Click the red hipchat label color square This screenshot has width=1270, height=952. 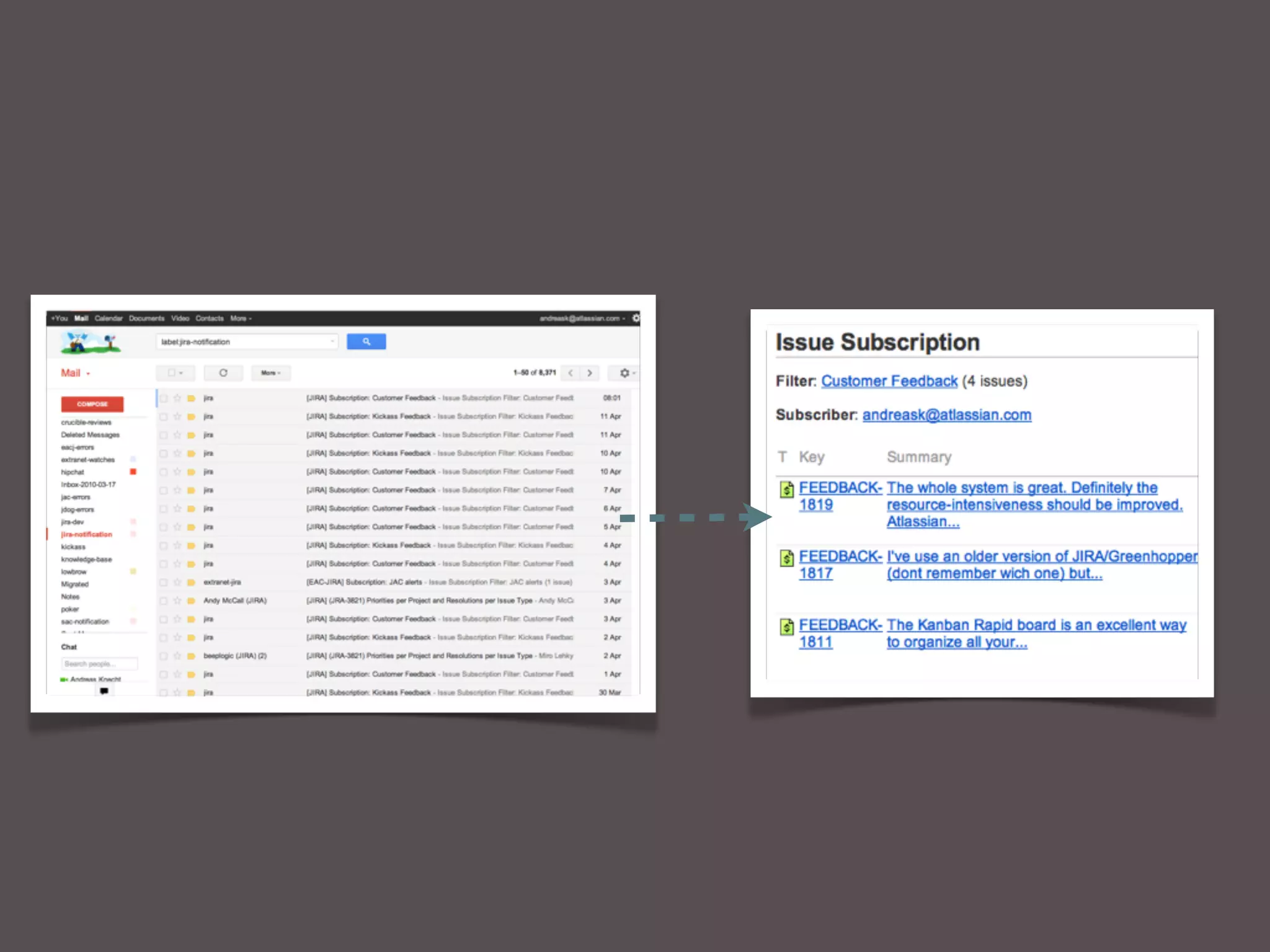pyautogui.click(x=133, y=472)
